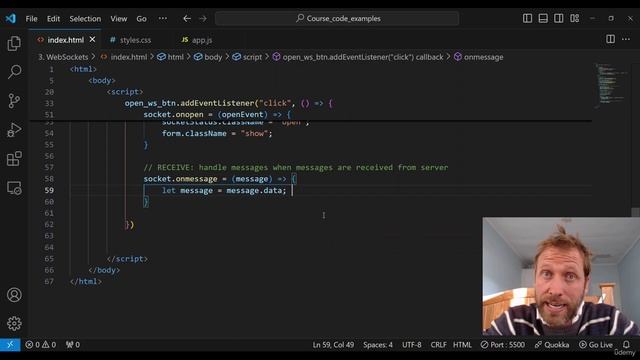Click the code minimap

(611, 85)
